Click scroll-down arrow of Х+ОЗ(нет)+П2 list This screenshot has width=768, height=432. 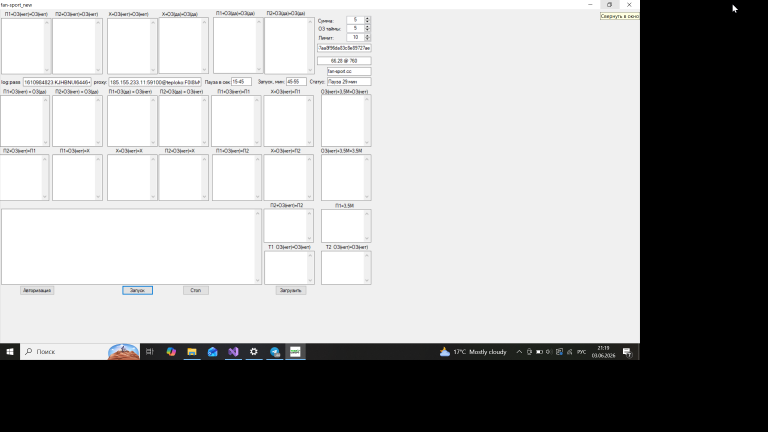[310, 196]
